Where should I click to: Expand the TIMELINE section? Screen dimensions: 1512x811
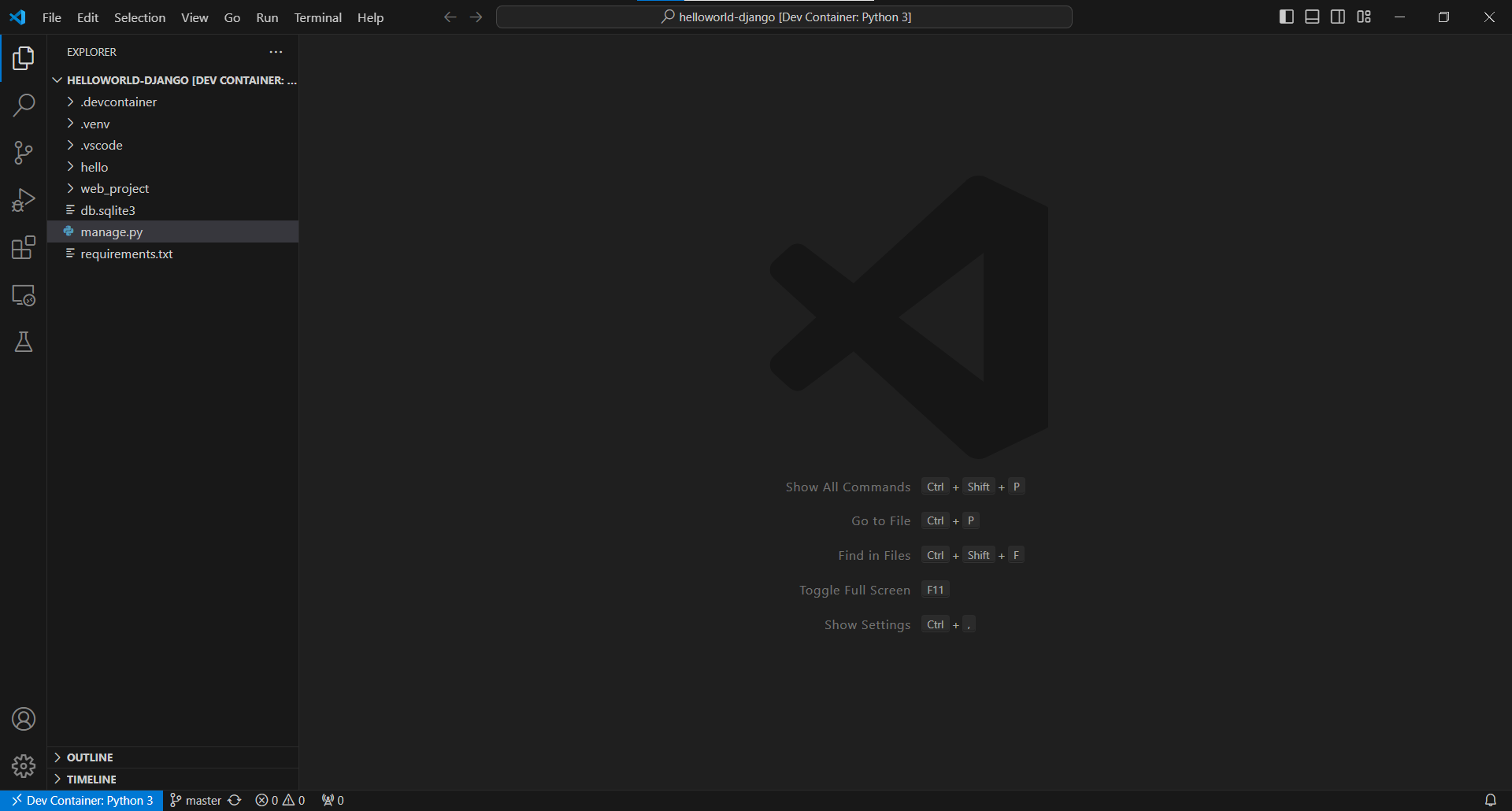click(x=173, y=780)
